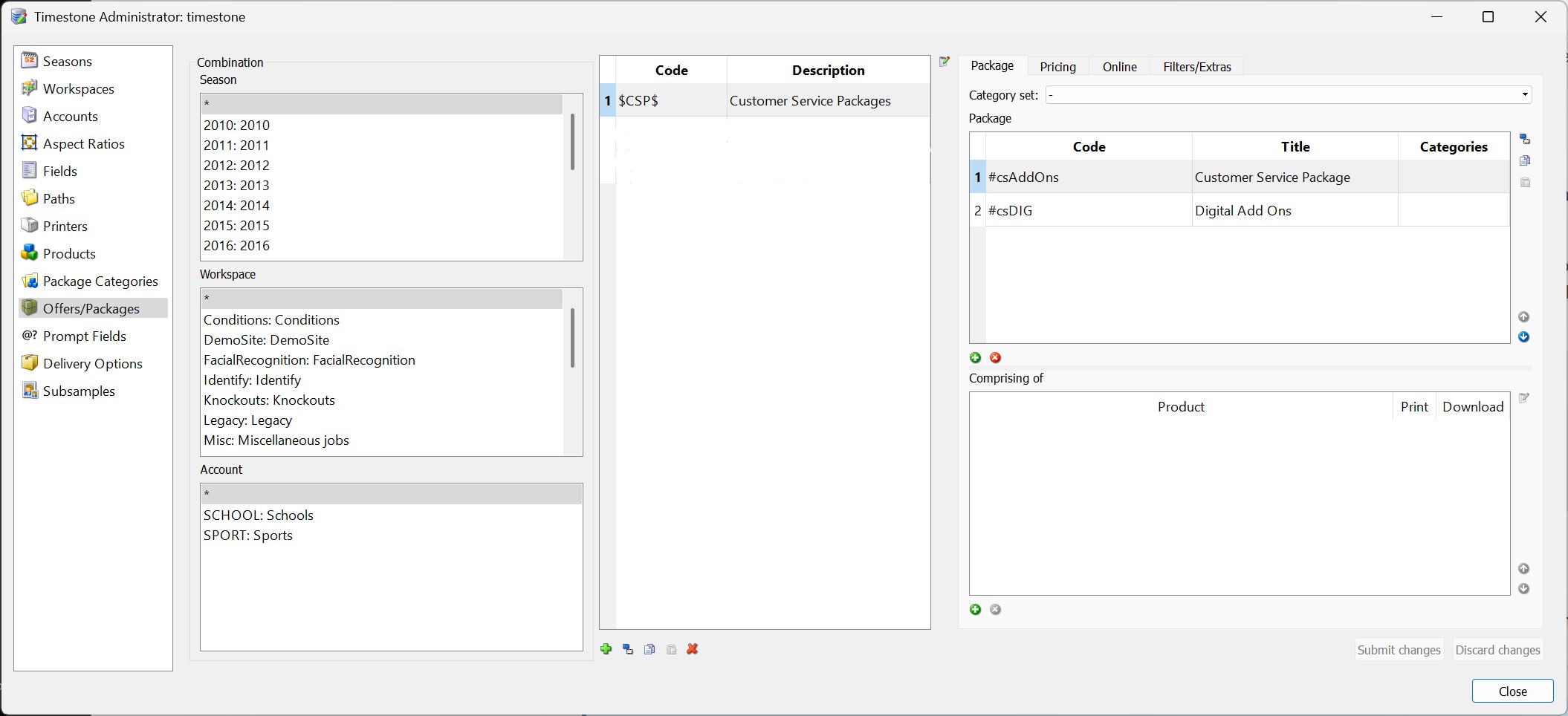The width and height of the screenshot is (1568, 716).
Task: Click red X delete icon under offers list
Action: click(693, 649)
